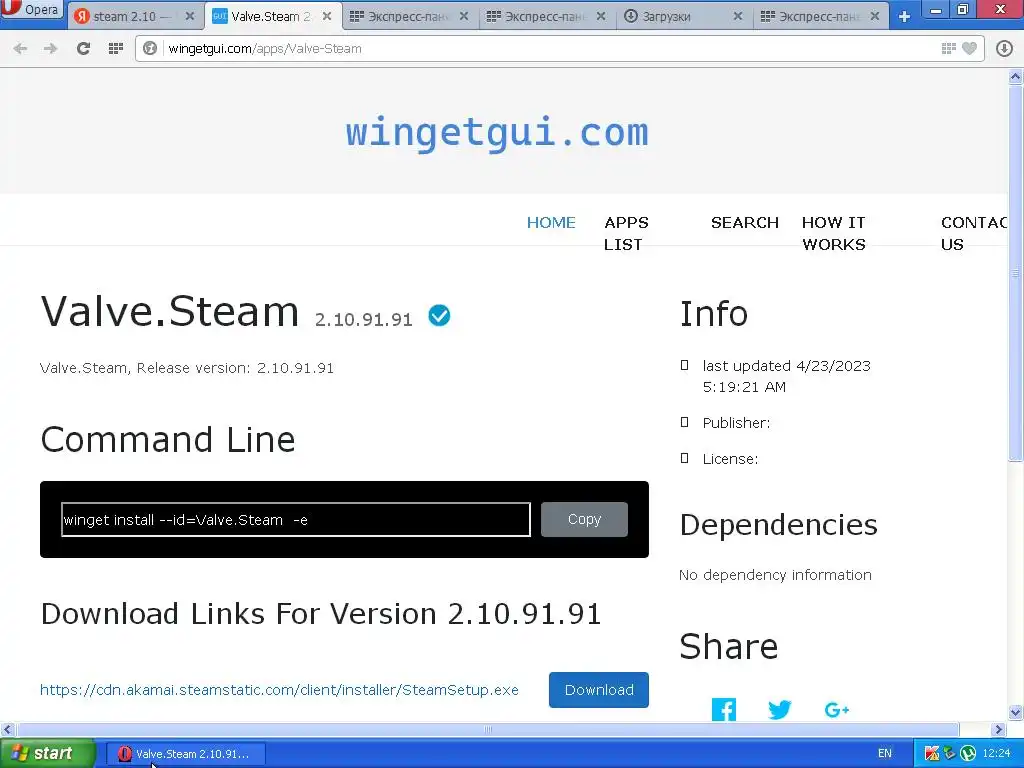The image size is (1024, 768).
Task: Click the License info entry
Action: (730, 459)
